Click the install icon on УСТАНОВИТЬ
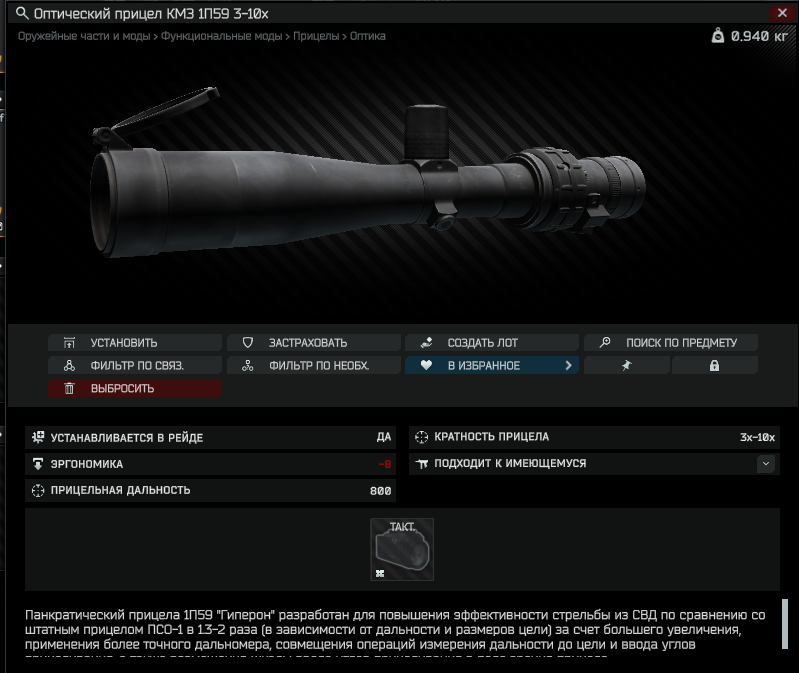Viewport: 799px width, 673px height. (x=69, y=343)
